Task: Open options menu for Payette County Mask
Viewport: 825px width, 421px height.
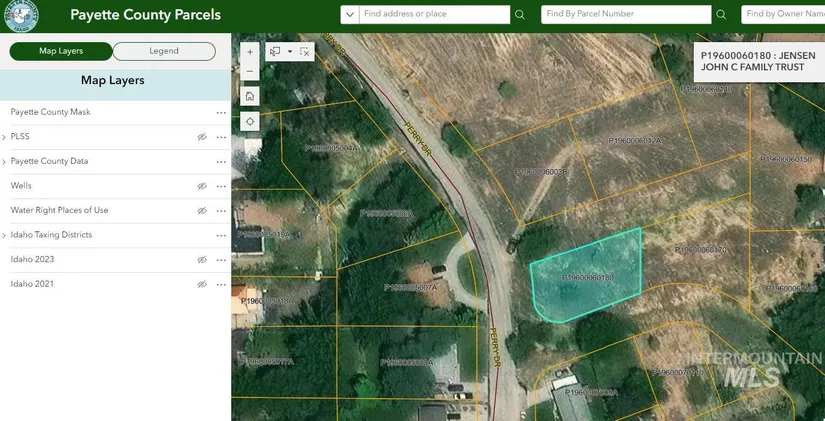Action: (x=221, y=113)
